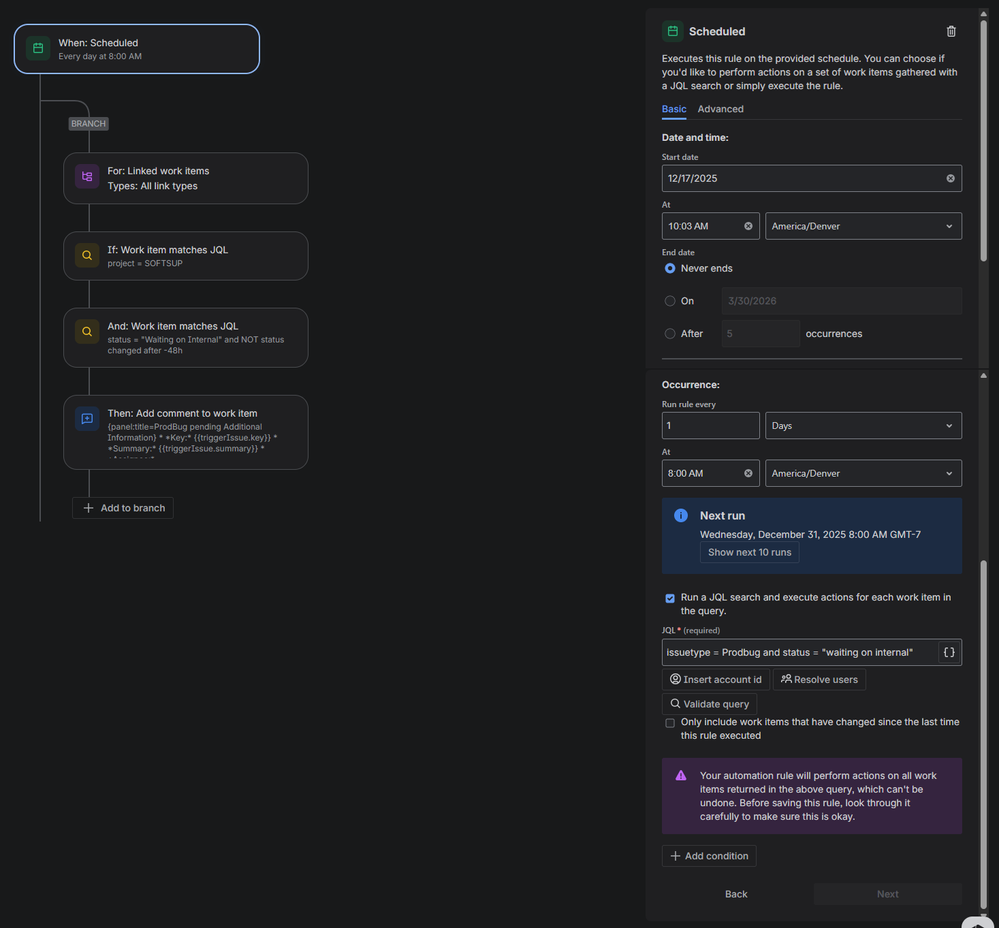Click the After occurrences count field
This screenshot has height=928, width=999.
coord(761,333)
